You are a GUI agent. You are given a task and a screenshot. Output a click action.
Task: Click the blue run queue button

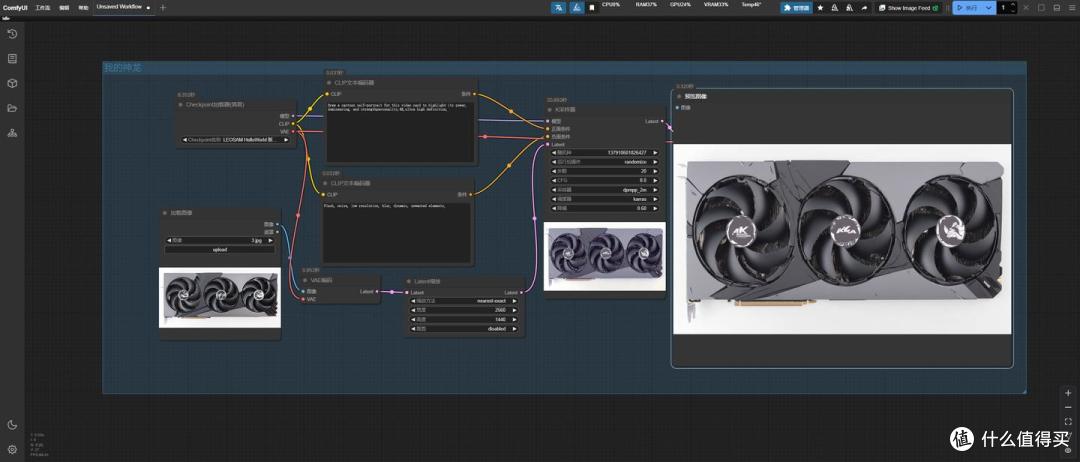(968, 8)
